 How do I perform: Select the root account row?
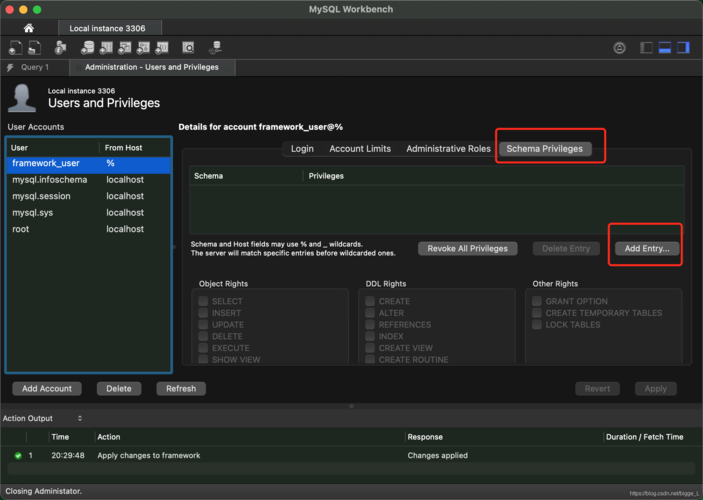point(89,229)
